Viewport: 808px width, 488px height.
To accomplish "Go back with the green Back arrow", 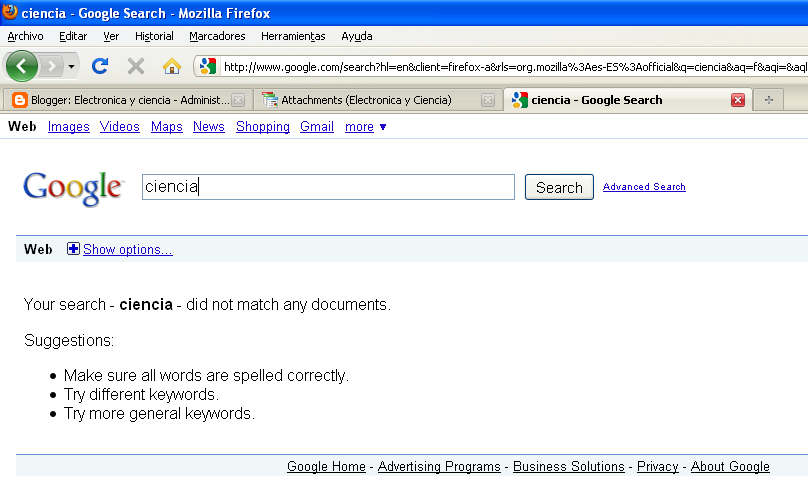I will (21, 66).
